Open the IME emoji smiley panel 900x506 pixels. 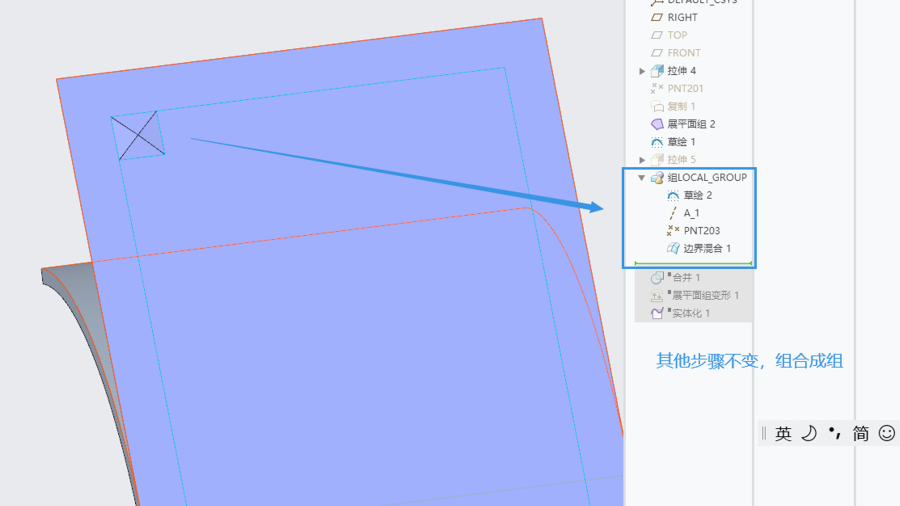click(886, 433)
